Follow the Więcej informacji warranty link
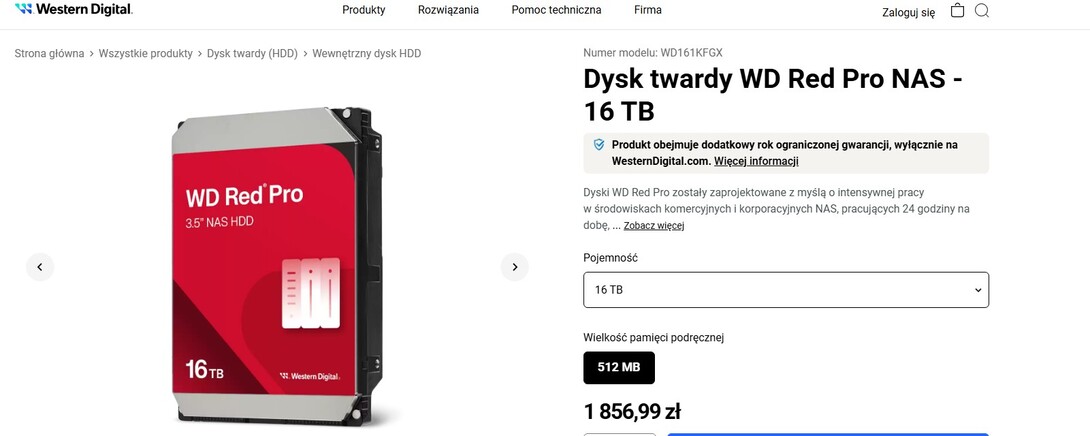The width and height of the screenshot is (1090, 436). (756, 161)
